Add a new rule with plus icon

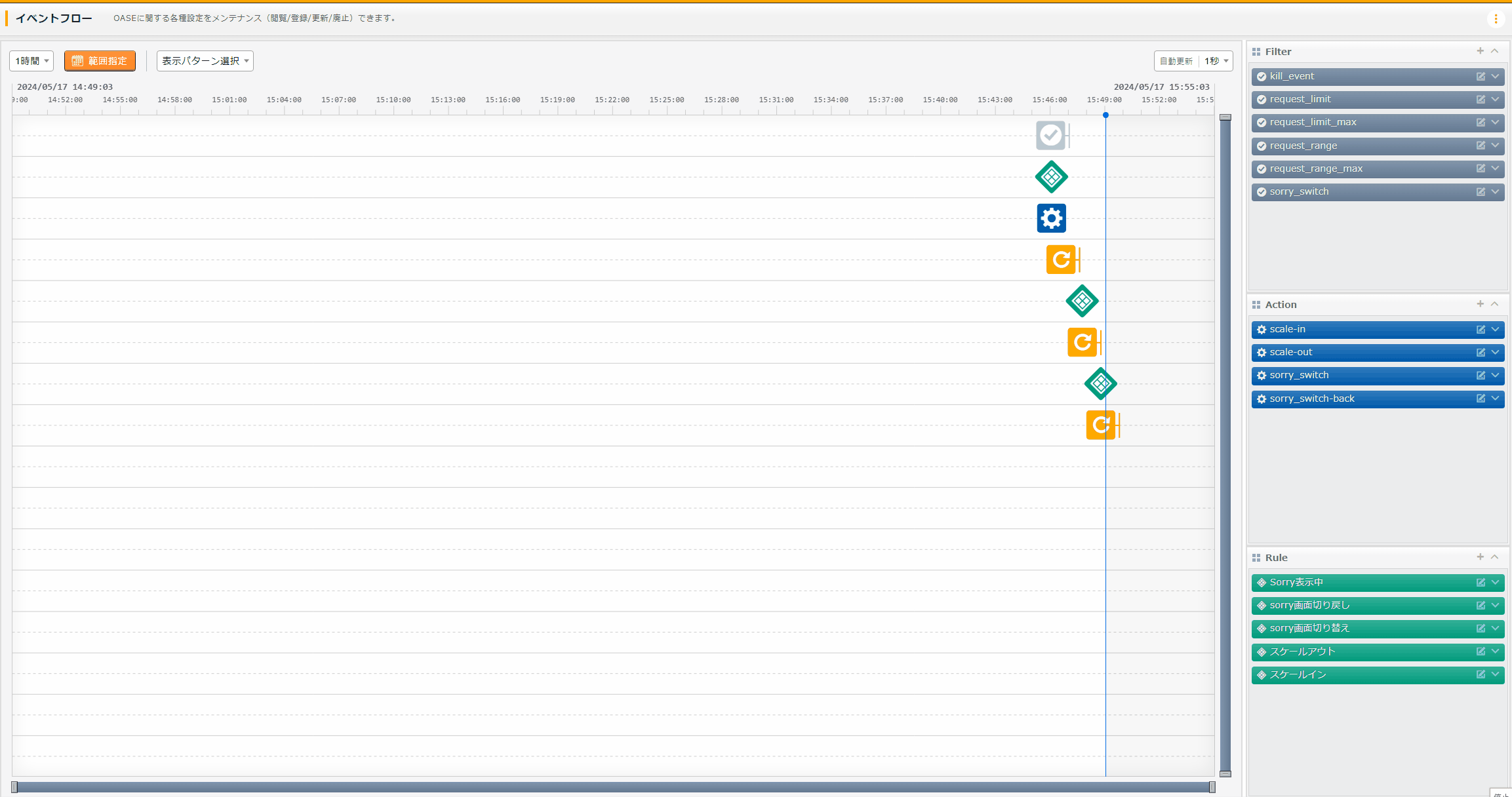[x=1480, y=557]
